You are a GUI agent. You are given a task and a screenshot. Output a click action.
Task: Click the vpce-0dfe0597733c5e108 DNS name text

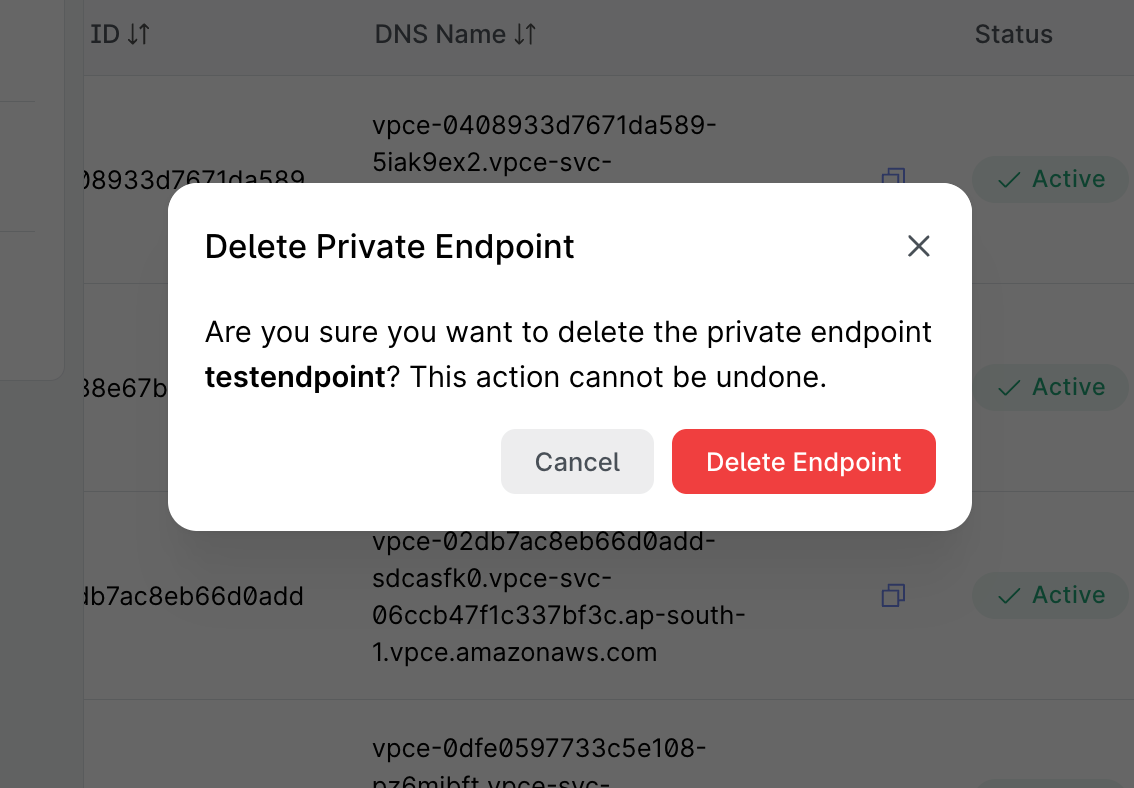coord(538,747)
